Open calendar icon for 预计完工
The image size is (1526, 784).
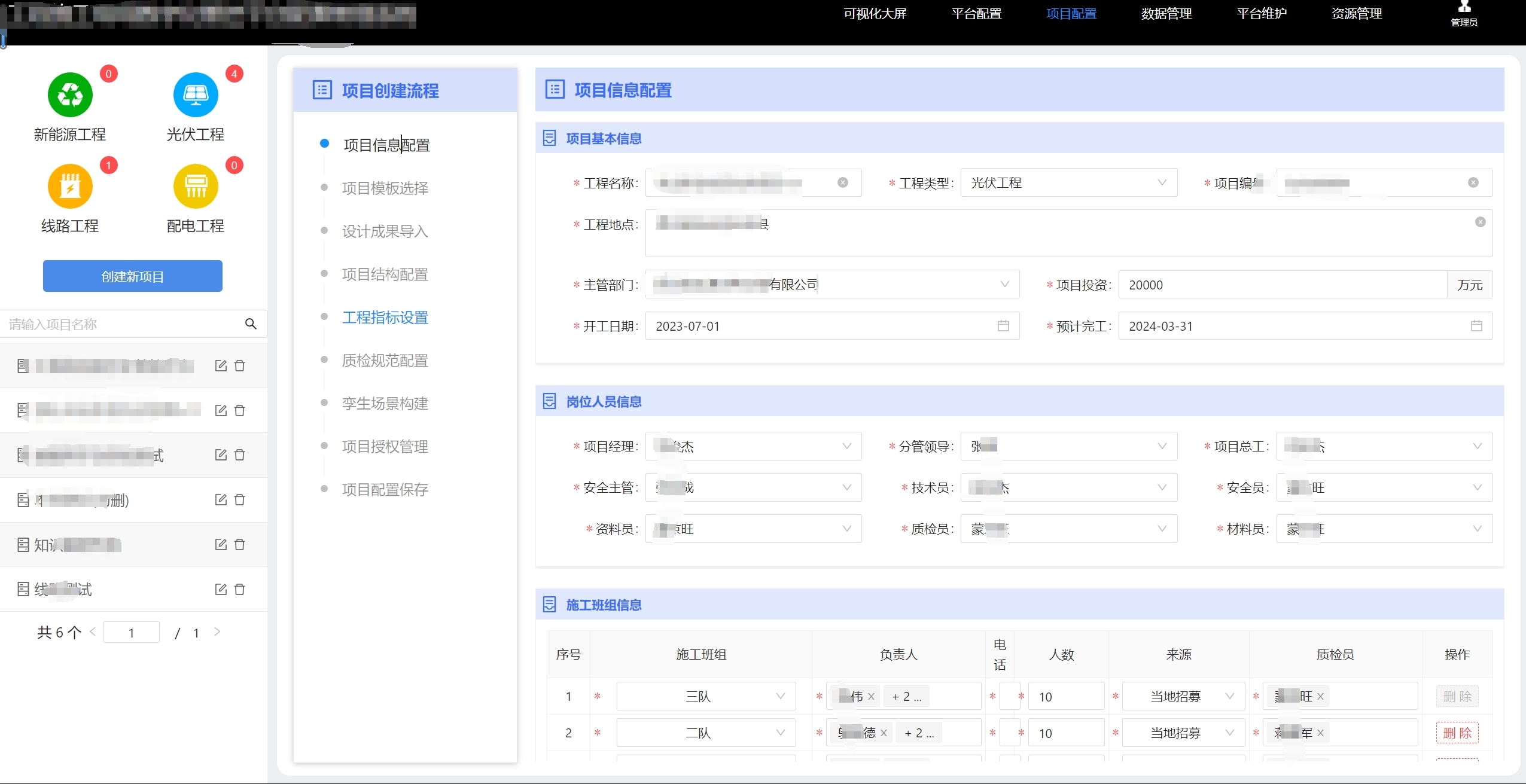pos(1476,326)
